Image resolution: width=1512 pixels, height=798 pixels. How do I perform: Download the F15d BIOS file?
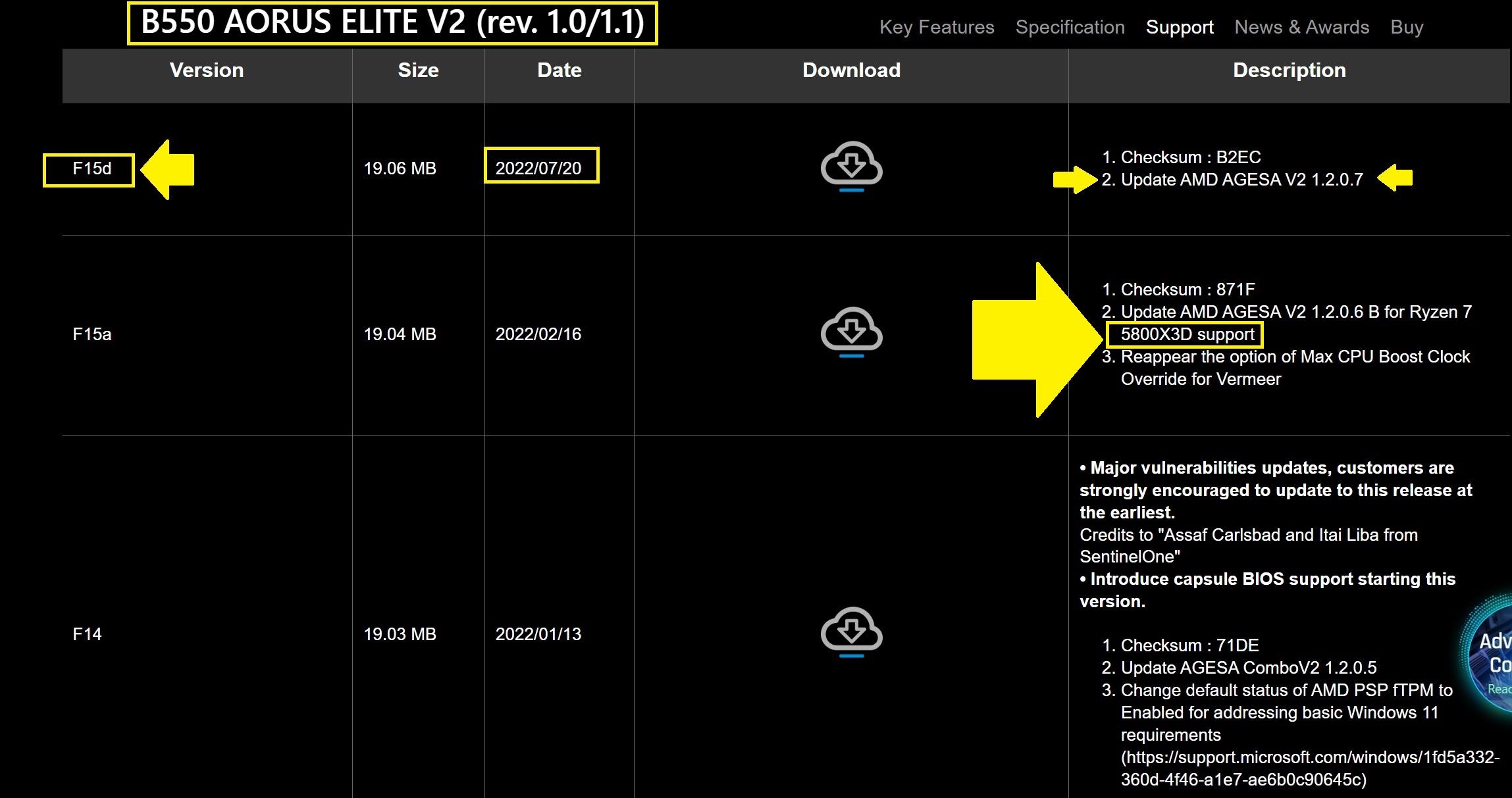tap(851, 166)
